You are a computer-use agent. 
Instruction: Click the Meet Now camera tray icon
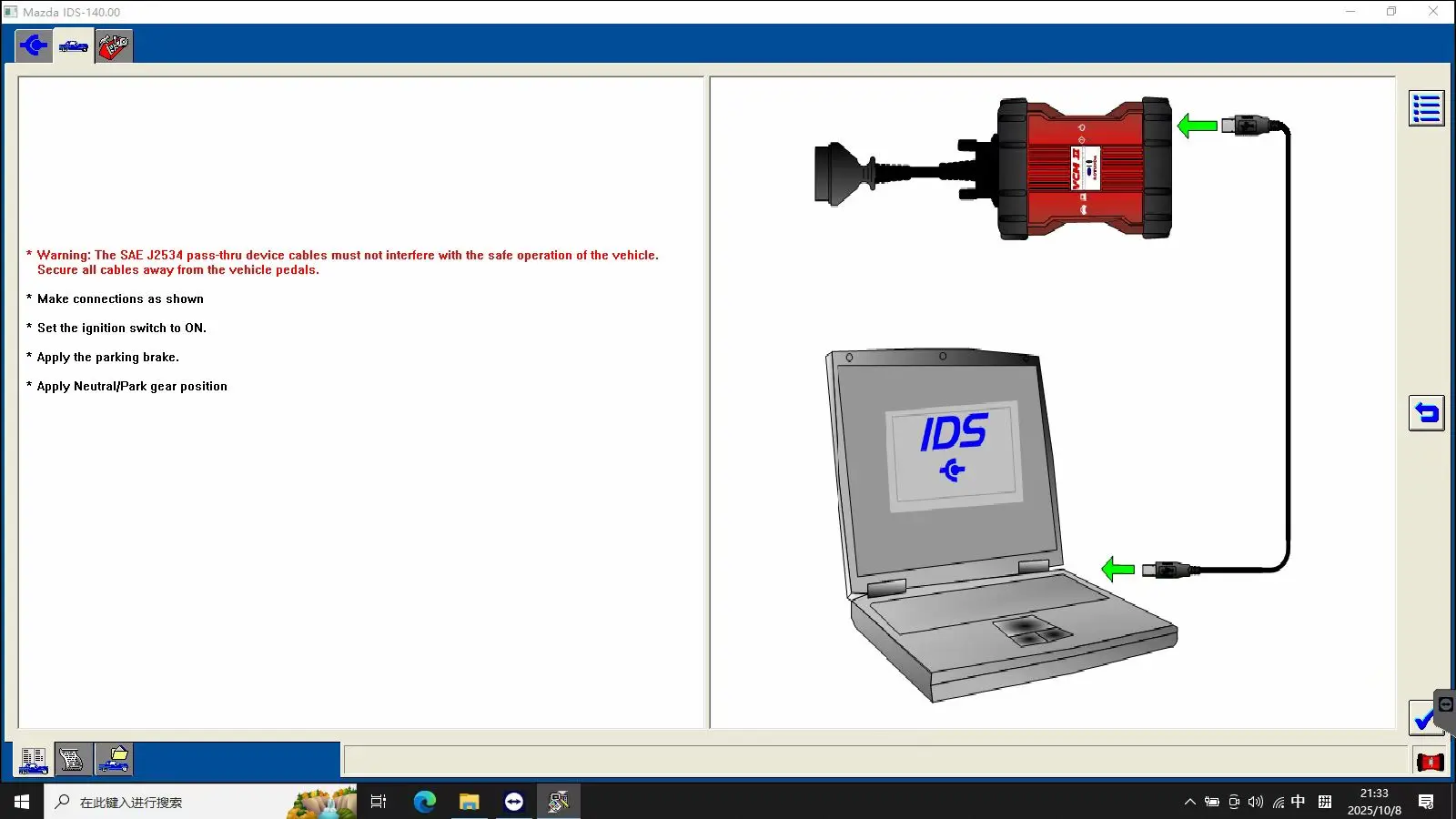tap(1234, 802)
